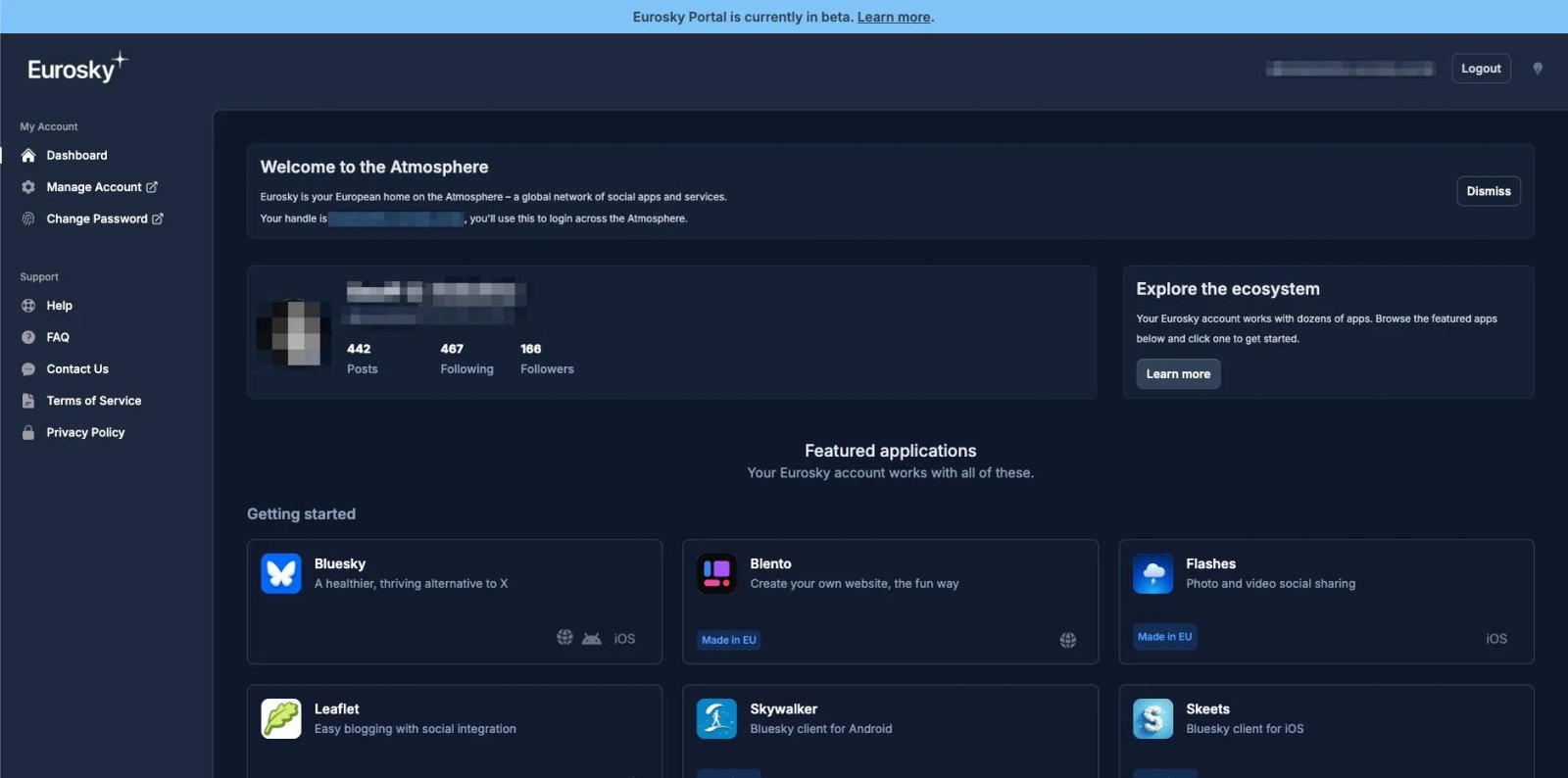Click the Skeets app icon
The width and height of the screenshot is (1568, 778).
[1152, 718]
